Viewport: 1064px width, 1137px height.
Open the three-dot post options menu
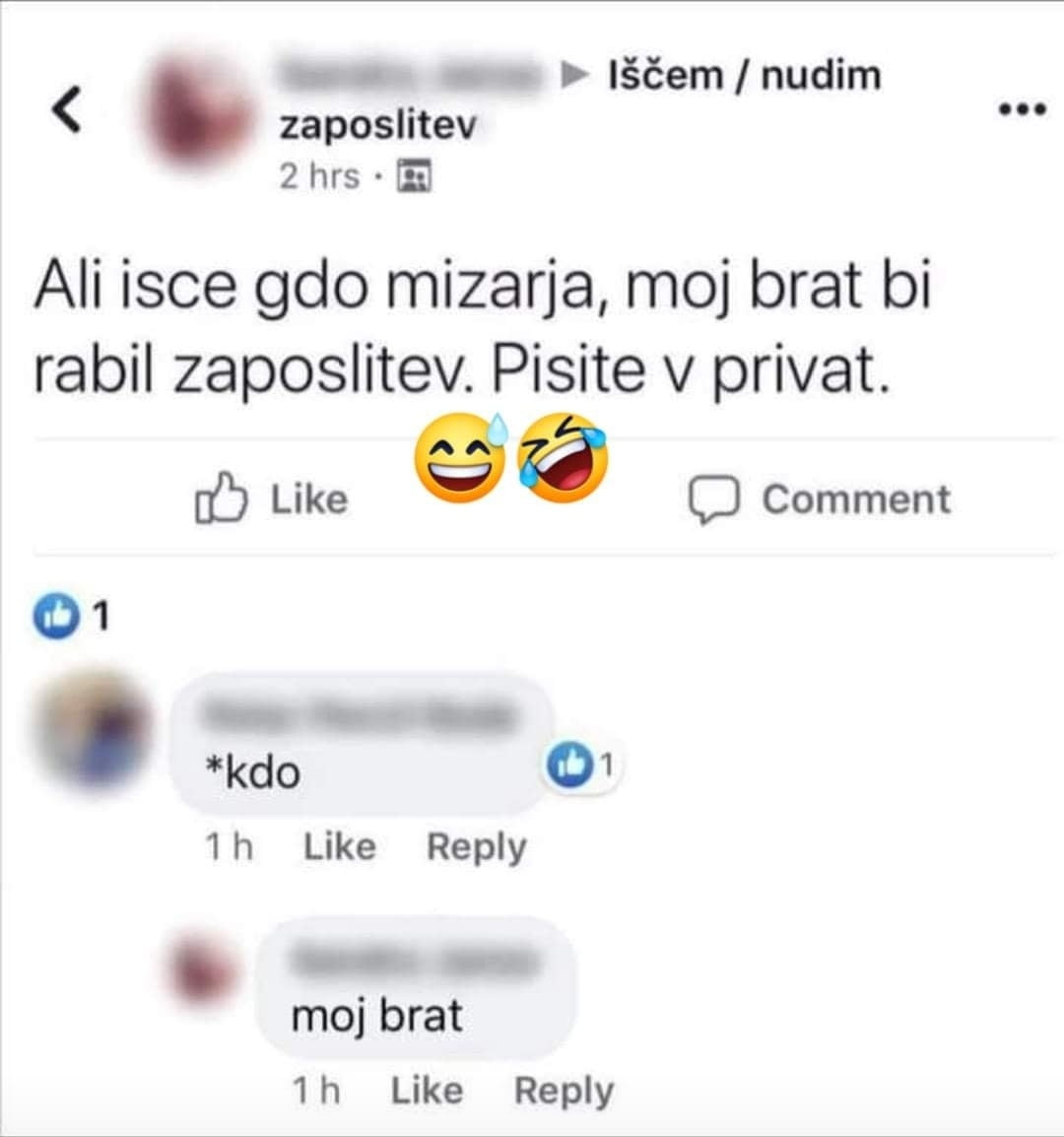[1022, 110]
